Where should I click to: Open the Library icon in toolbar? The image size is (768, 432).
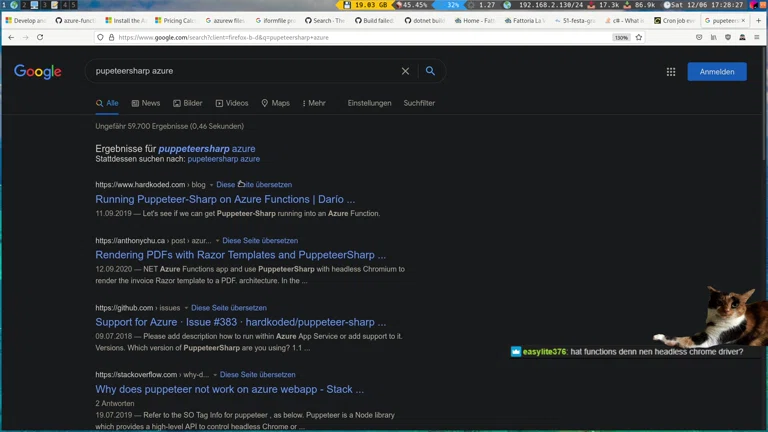[714, 37]
